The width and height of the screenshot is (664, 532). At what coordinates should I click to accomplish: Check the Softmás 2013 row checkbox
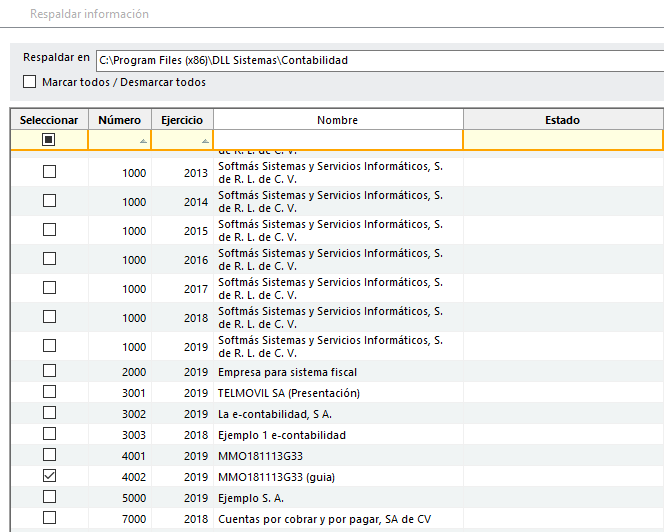coord(49,172)
